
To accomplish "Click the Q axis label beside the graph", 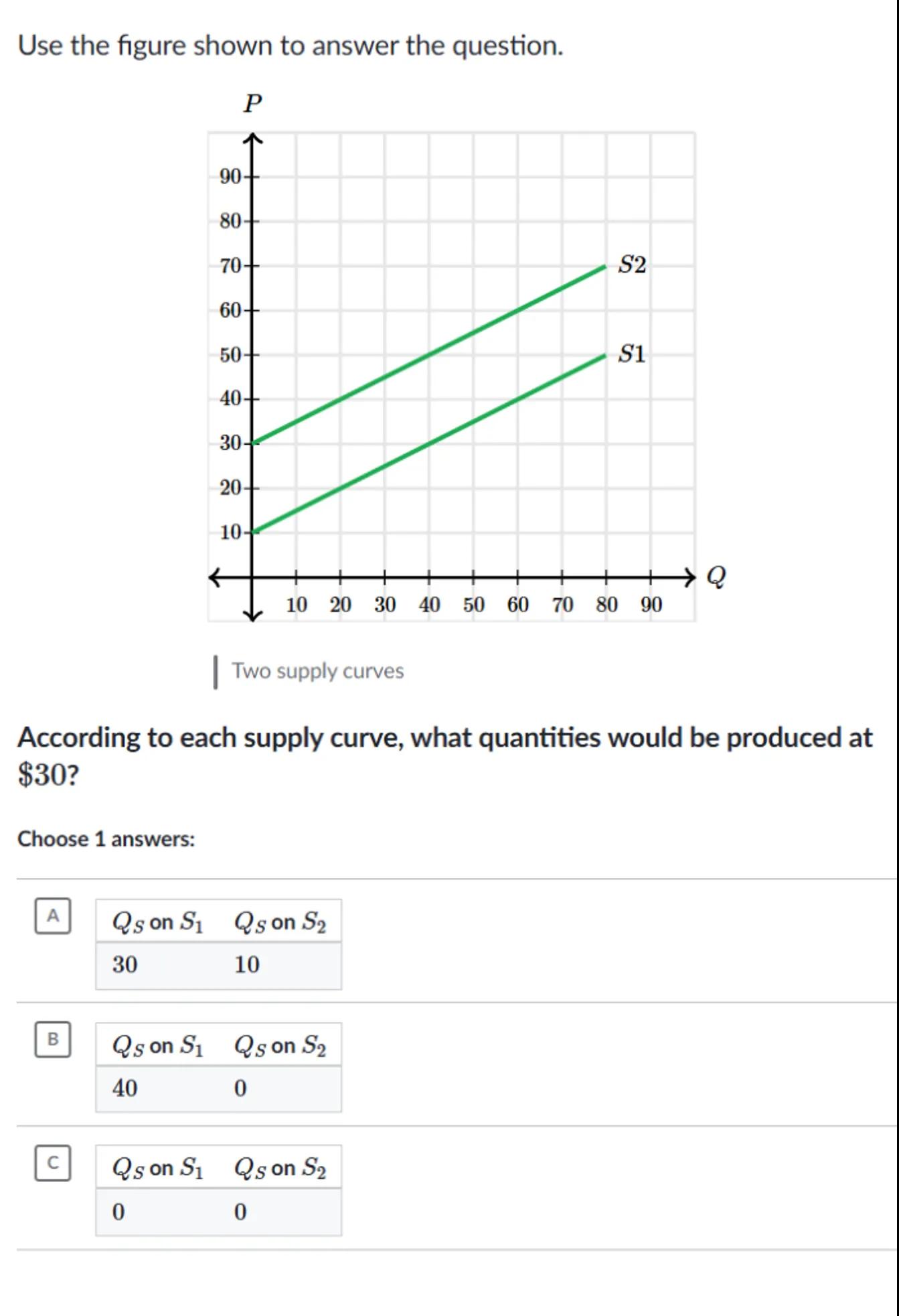I will (x=716, y=576).
